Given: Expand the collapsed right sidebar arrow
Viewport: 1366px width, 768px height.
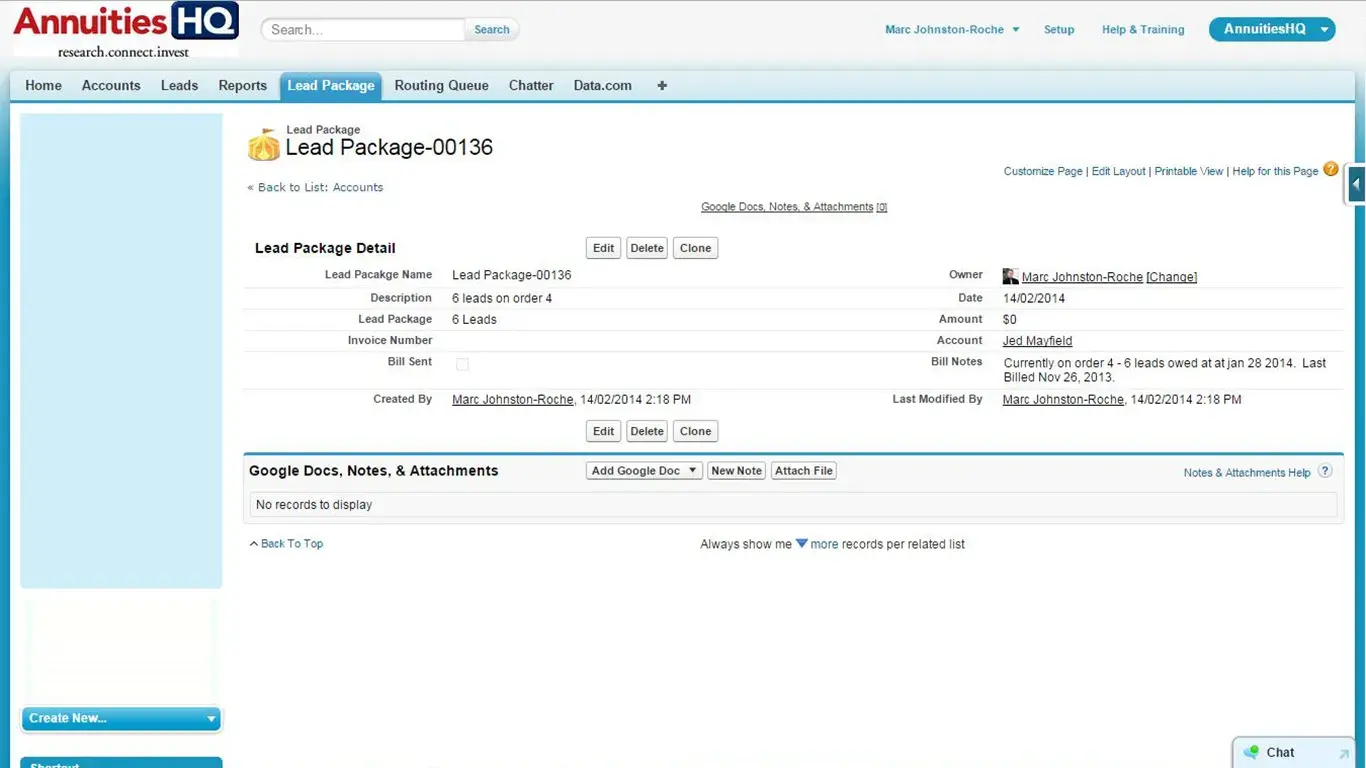Looking at the screenshot, I should pyautogui.click(x=1356, y=184).
